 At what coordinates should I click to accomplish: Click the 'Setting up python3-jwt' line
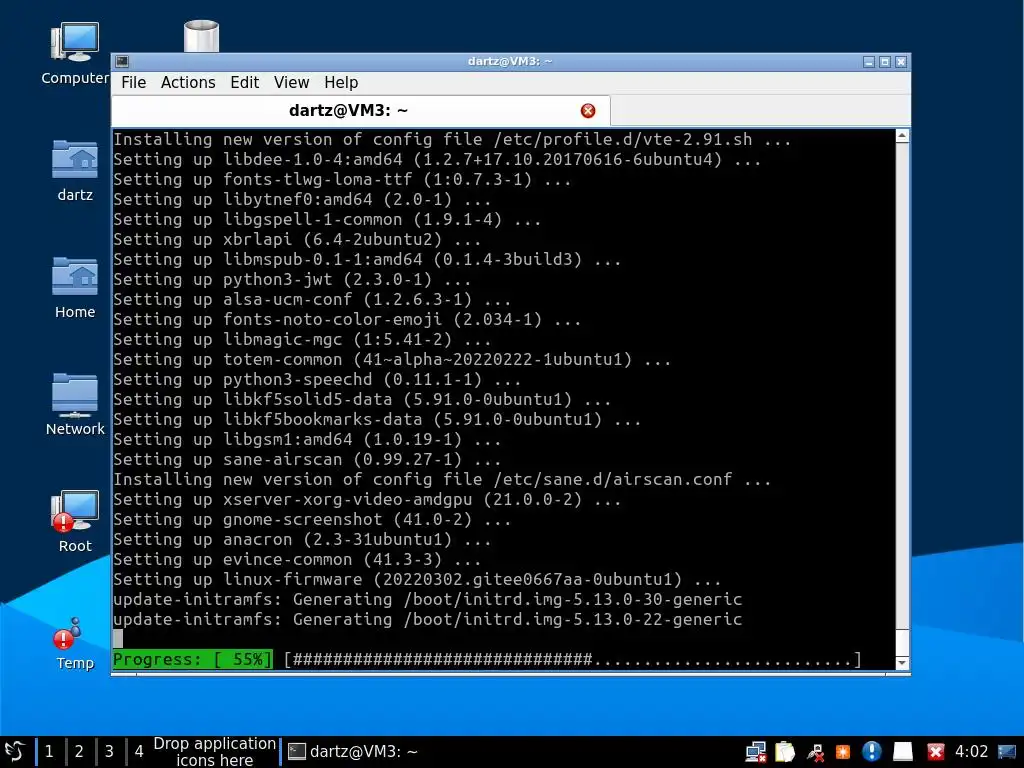(x=292, y=280)
